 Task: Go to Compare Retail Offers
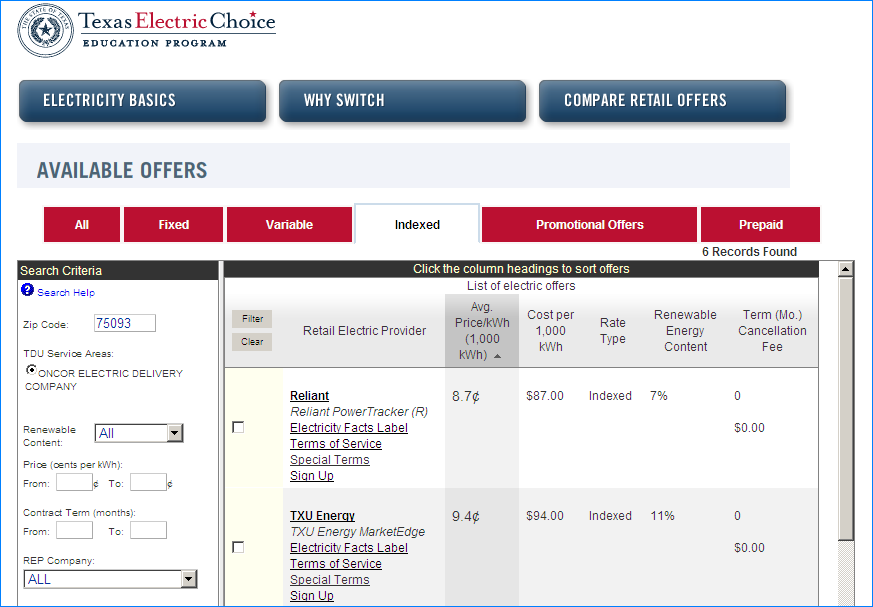pos(663,101)
